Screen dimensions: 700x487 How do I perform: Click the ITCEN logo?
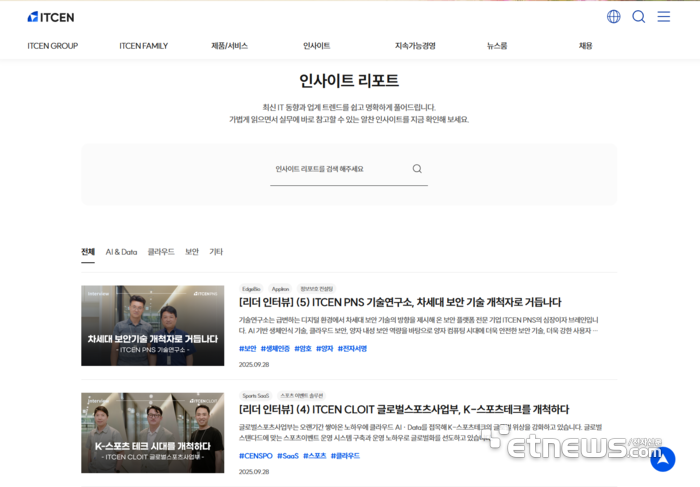(x=51, y=17)
